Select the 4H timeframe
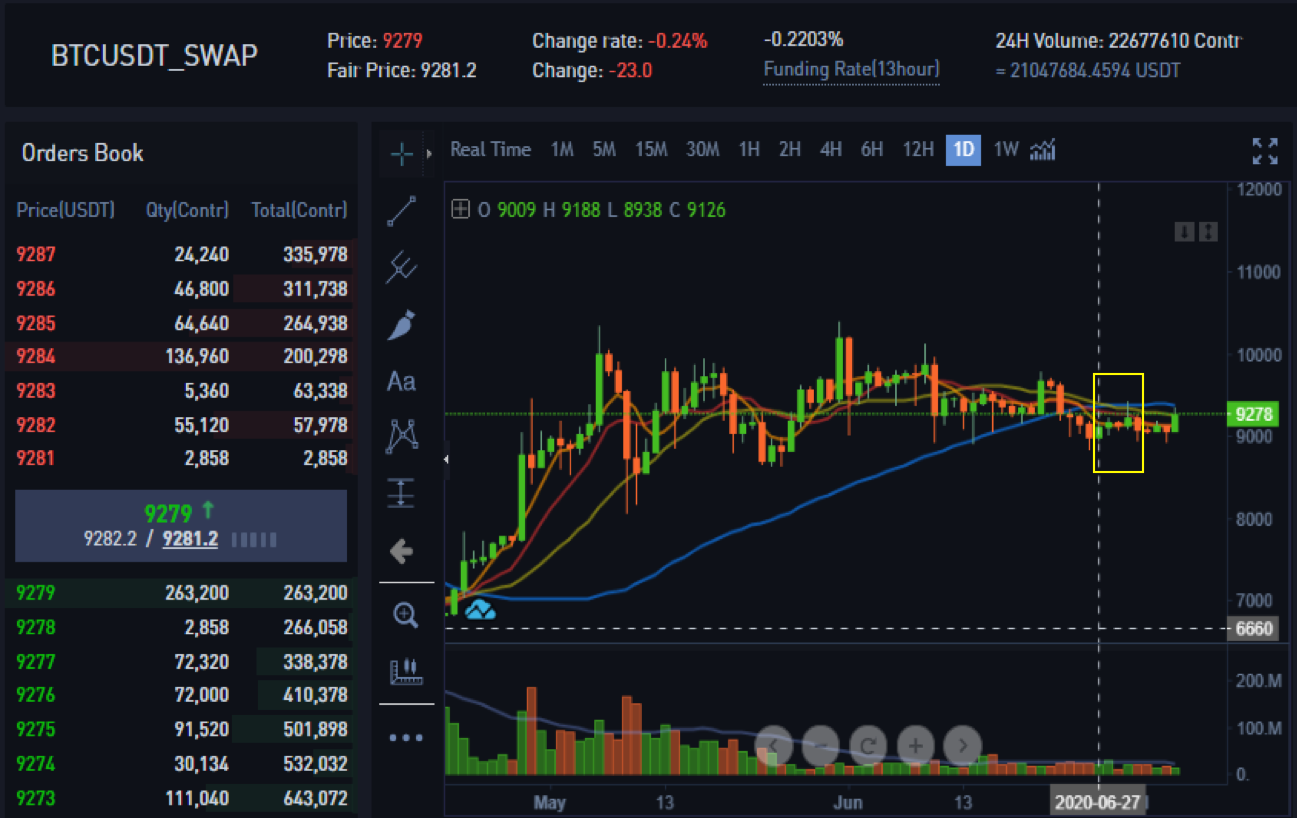Viewport: 1297px width, 818px height. pyautogui.click(x=831, y=150)
